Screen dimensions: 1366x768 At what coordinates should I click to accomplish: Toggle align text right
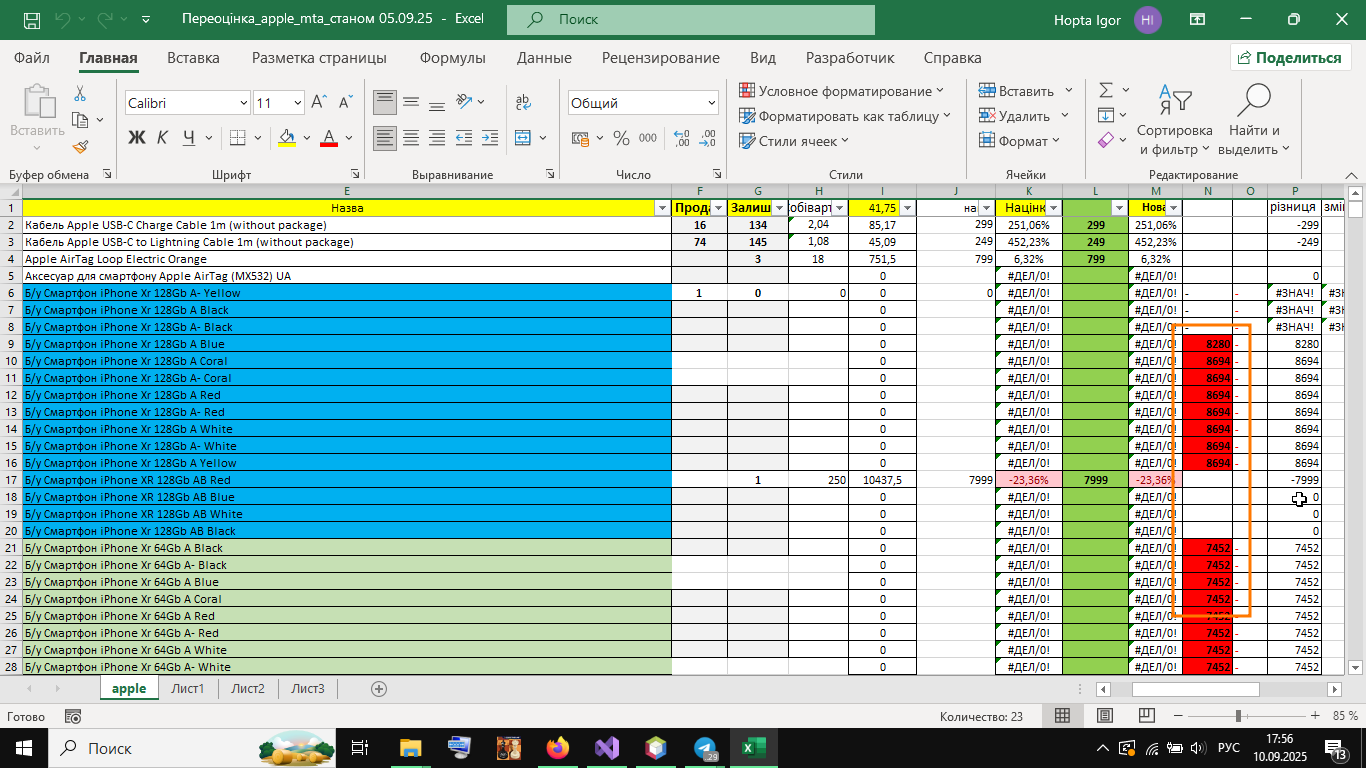[x=438, y=138]
